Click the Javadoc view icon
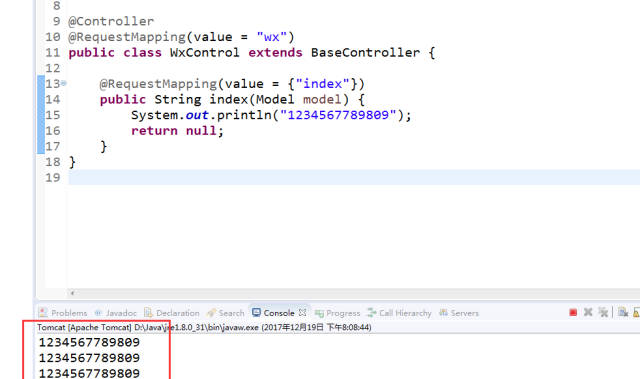 (98, 313)
